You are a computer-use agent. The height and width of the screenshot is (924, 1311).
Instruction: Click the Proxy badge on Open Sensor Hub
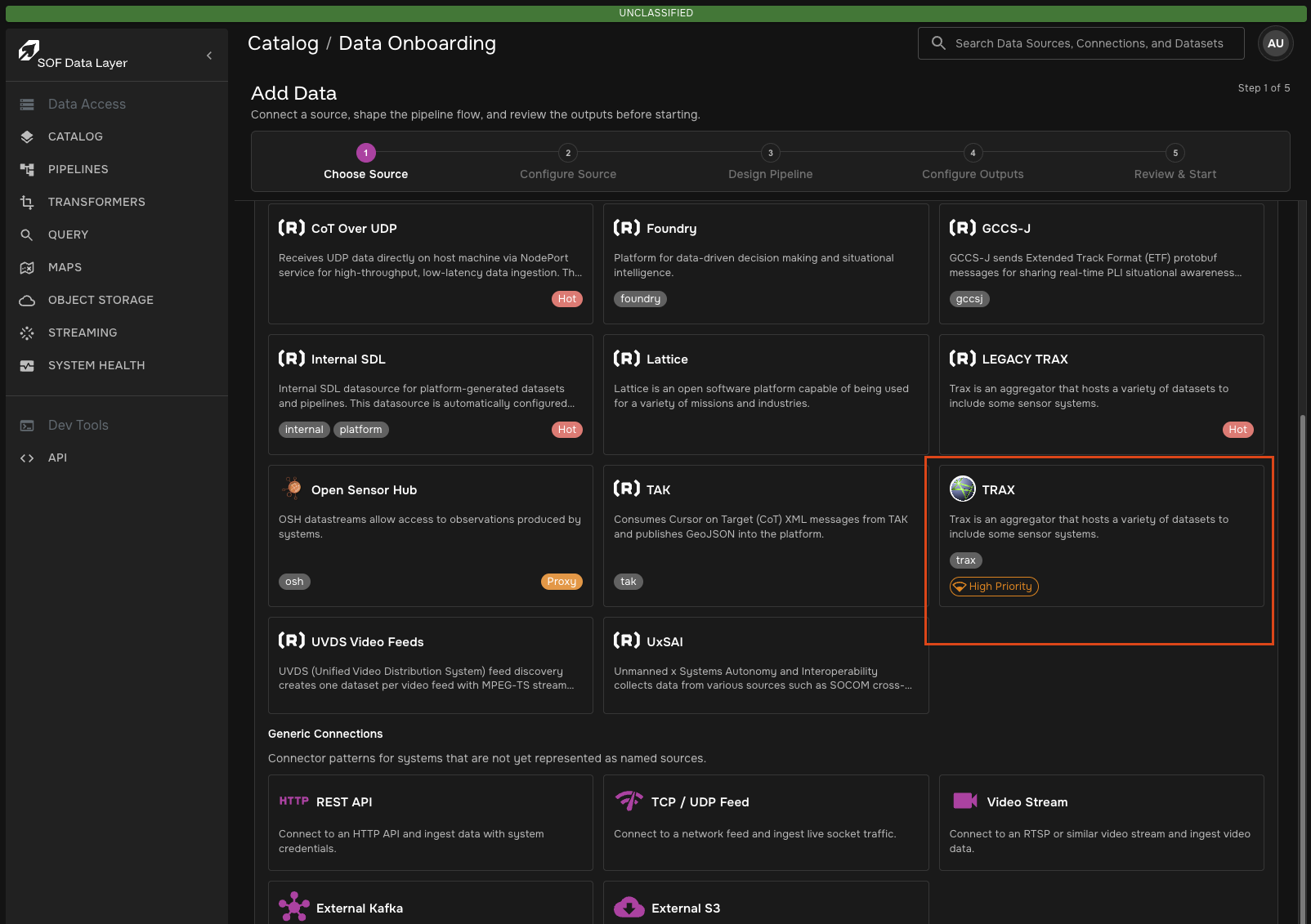[562, 582]
